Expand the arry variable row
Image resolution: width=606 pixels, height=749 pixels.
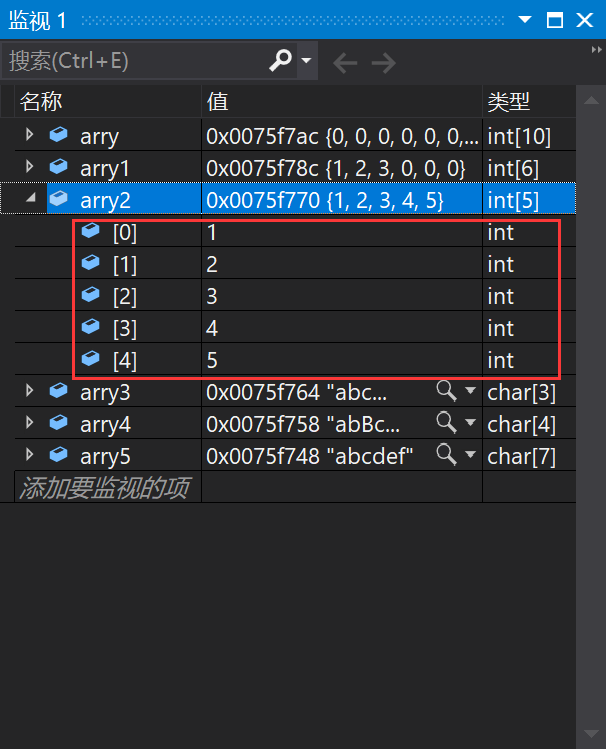click(29, 135)
